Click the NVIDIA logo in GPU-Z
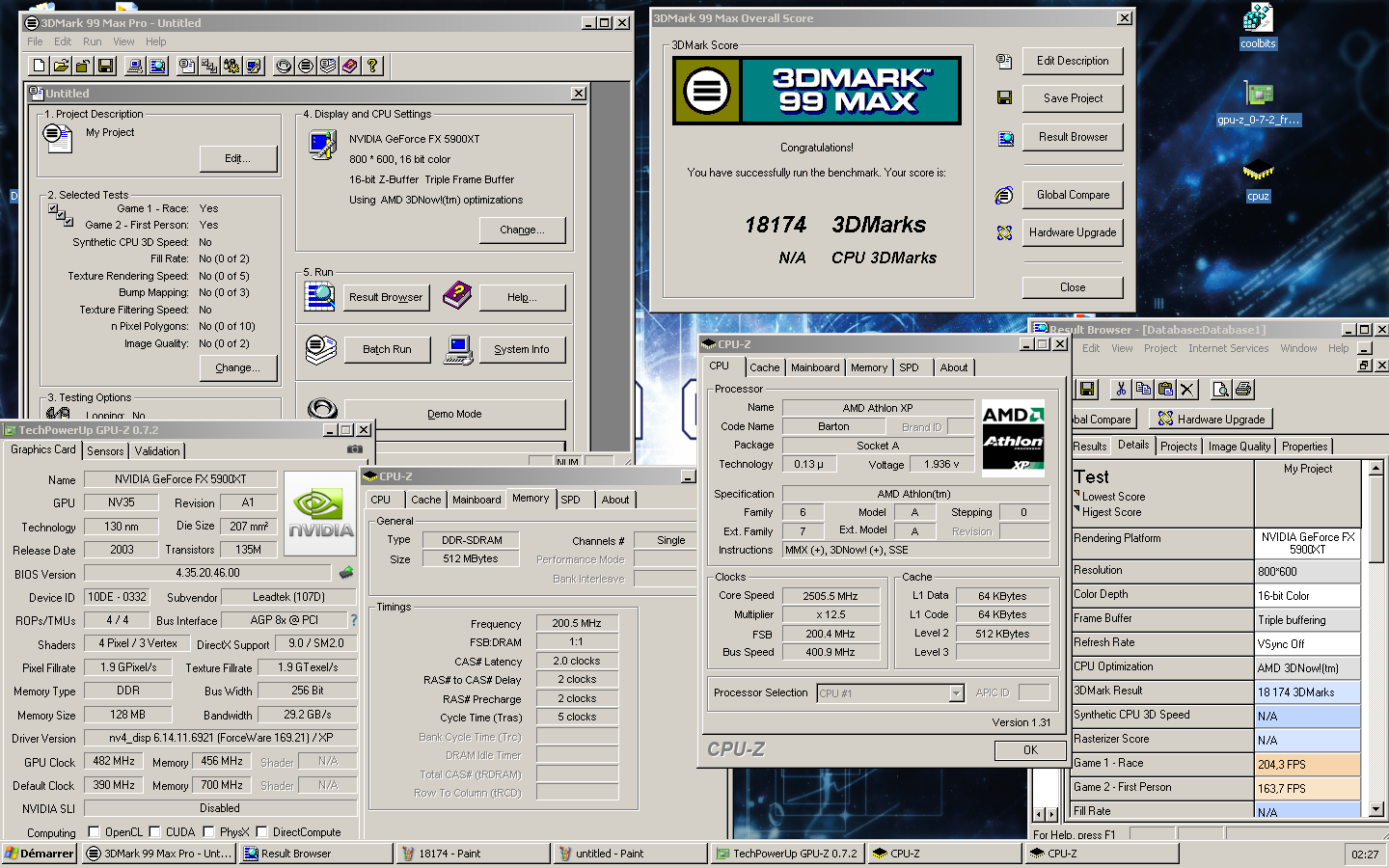 point(320,512)
